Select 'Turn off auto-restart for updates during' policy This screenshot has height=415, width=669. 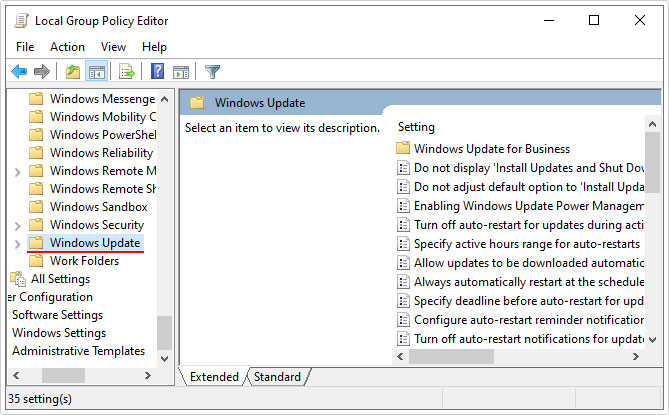point(529,225)
